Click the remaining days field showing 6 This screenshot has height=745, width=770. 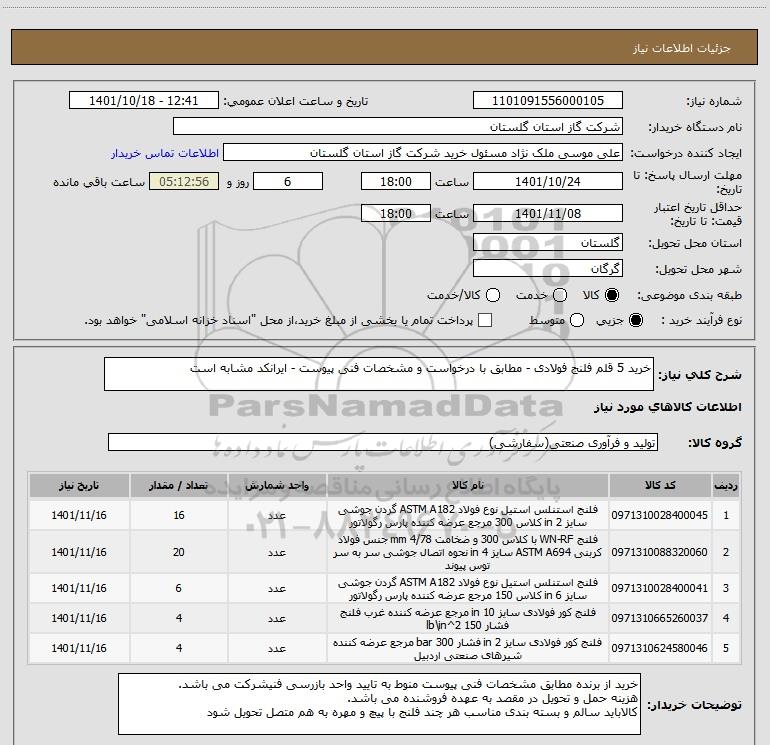click(x=288, y=181)
